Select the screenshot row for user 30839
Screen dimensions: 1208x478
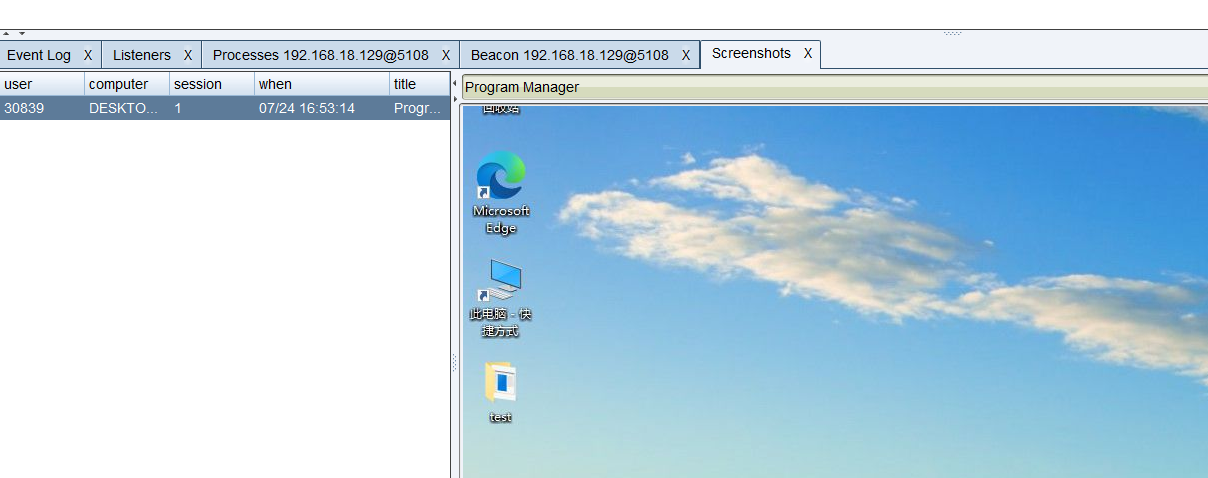[224, 108]
